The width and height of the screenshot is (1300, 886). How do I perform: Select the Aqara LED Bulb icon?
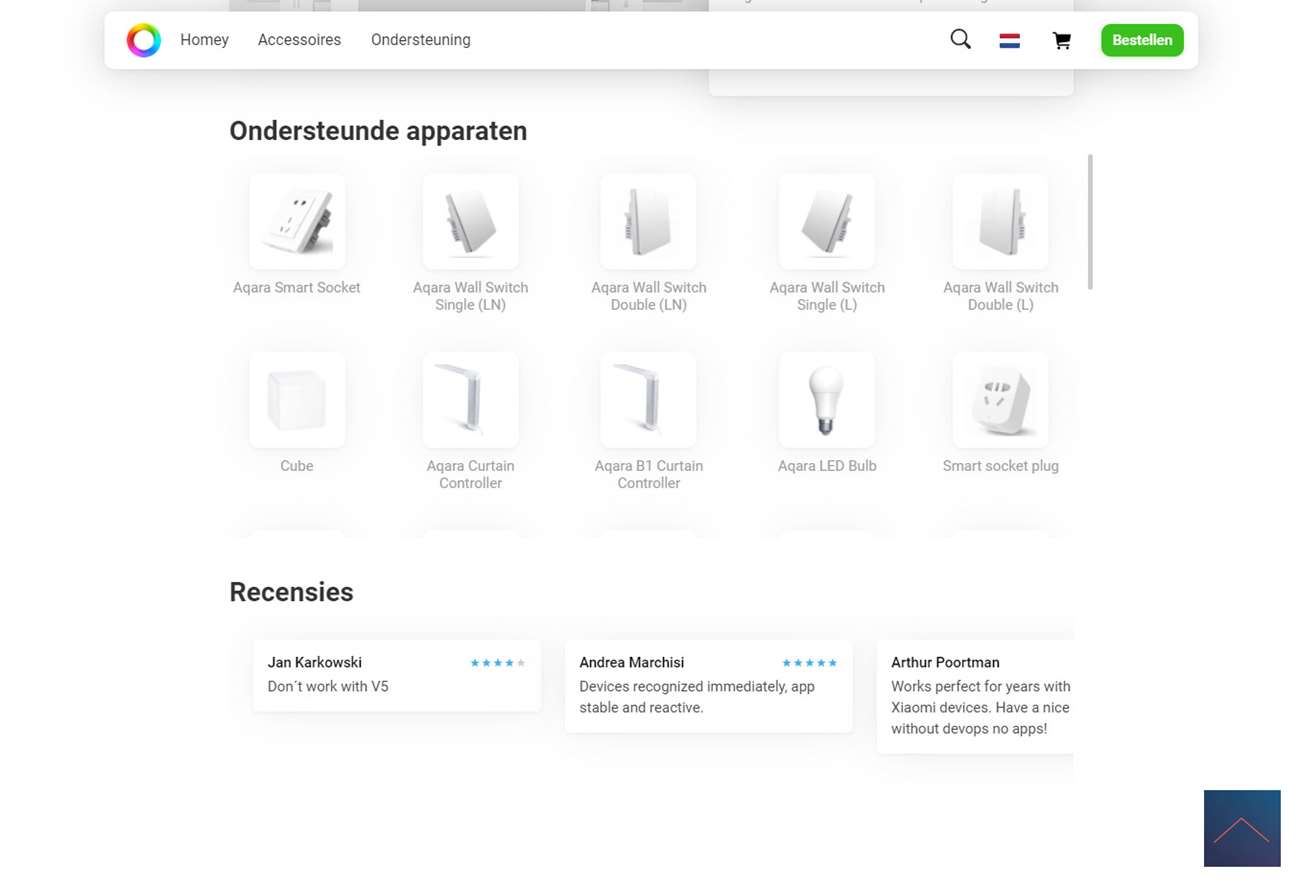826,400
